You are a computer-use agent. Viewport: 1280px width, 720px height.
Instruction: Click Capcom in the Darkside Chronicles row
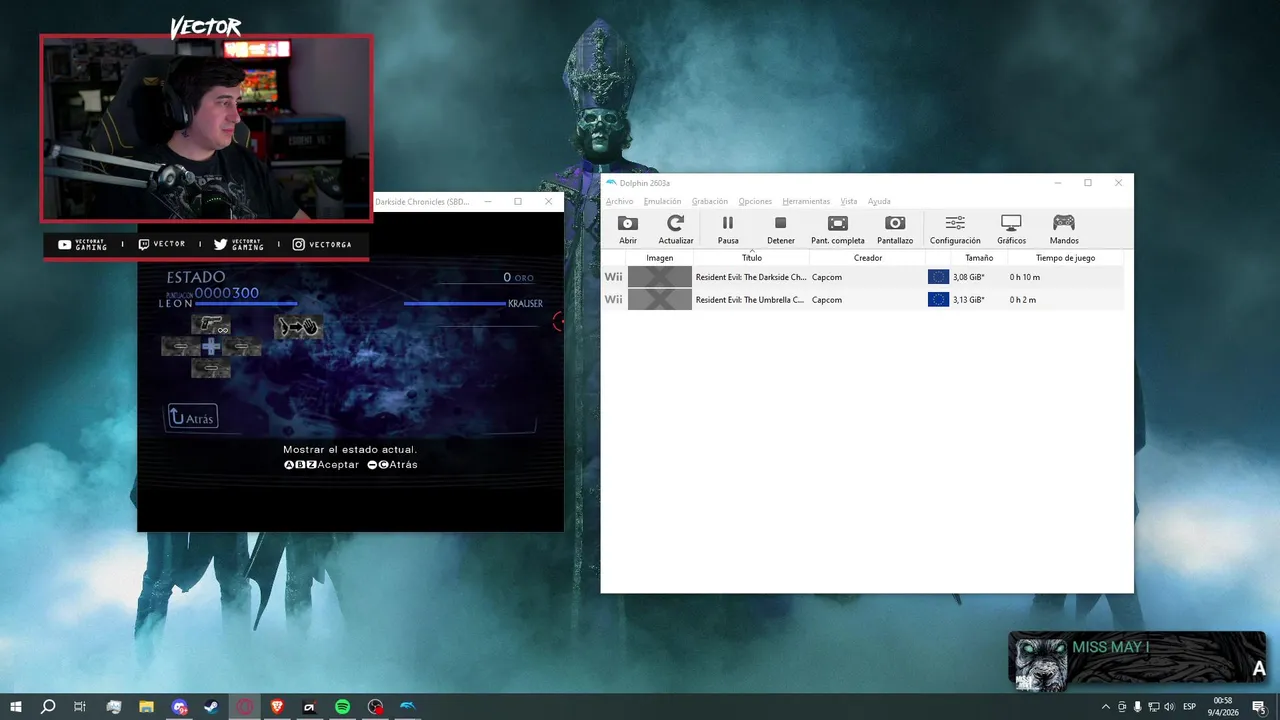click(x=827, y=277)
